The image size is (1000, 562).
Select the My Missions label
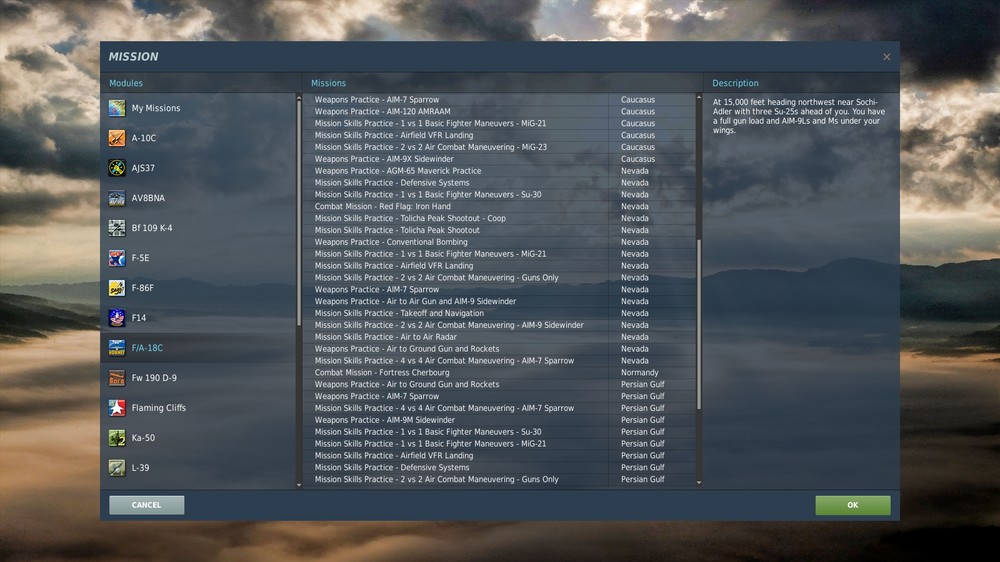pyautogui.click(x=156, y=108)
